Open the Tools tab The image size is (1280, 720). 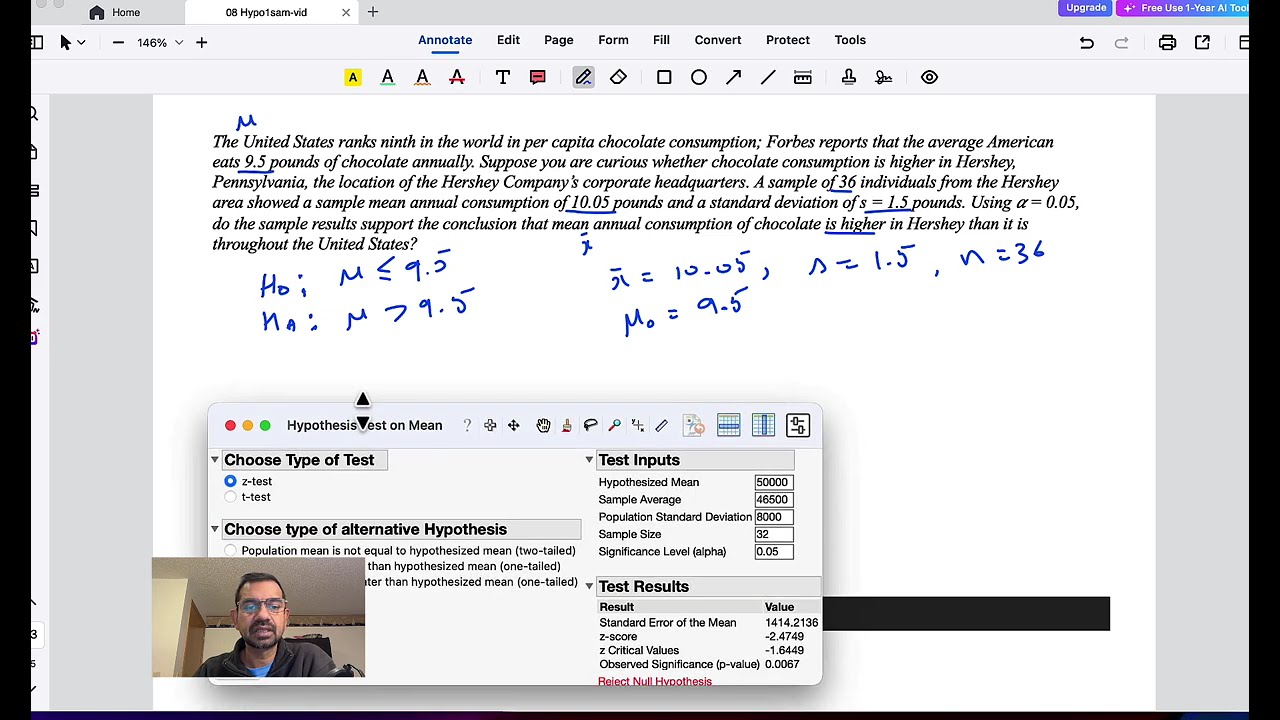pos(850,40)
